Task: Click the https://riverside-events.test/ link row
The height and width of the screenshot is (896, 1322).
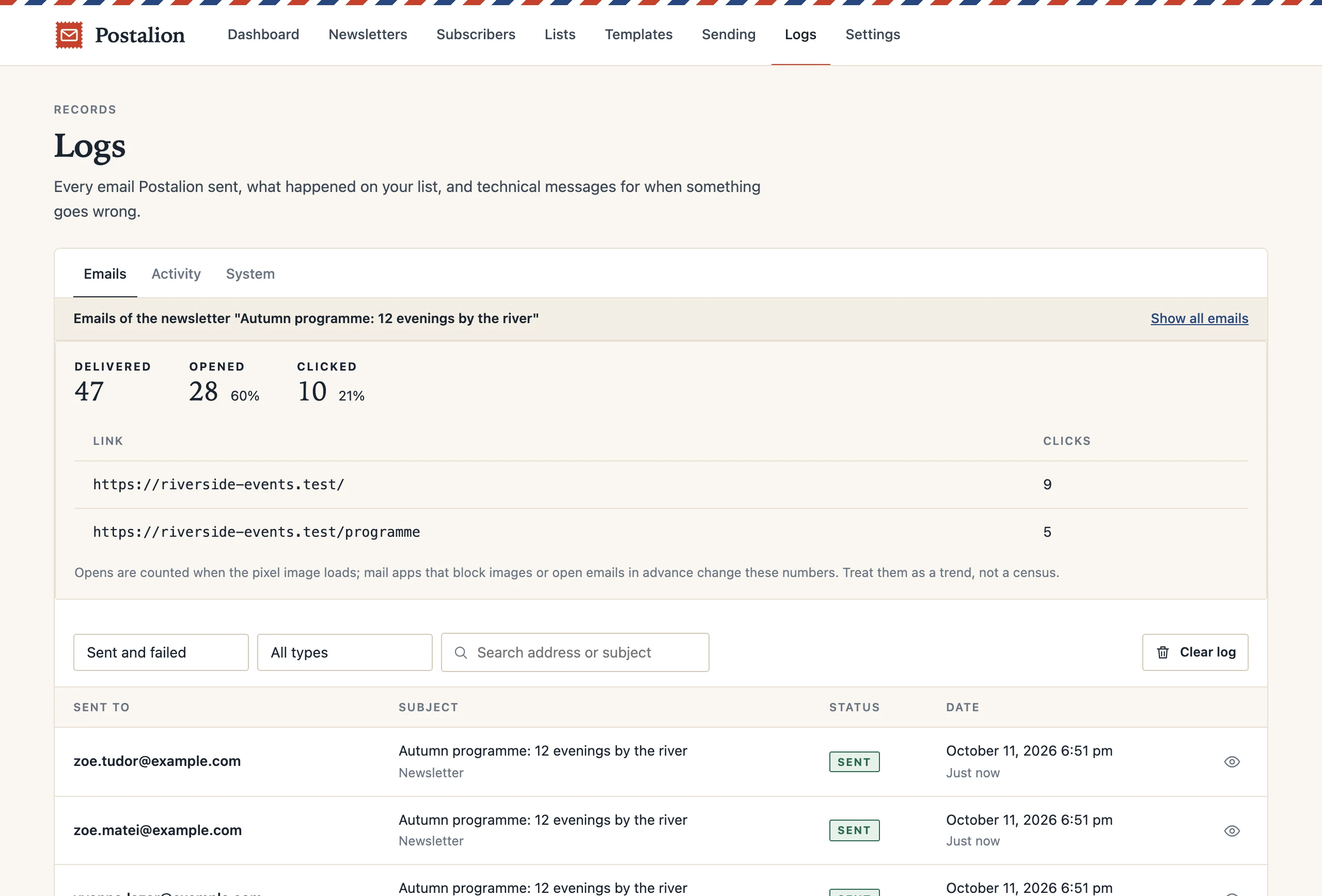Action: (x=661, y=484)
